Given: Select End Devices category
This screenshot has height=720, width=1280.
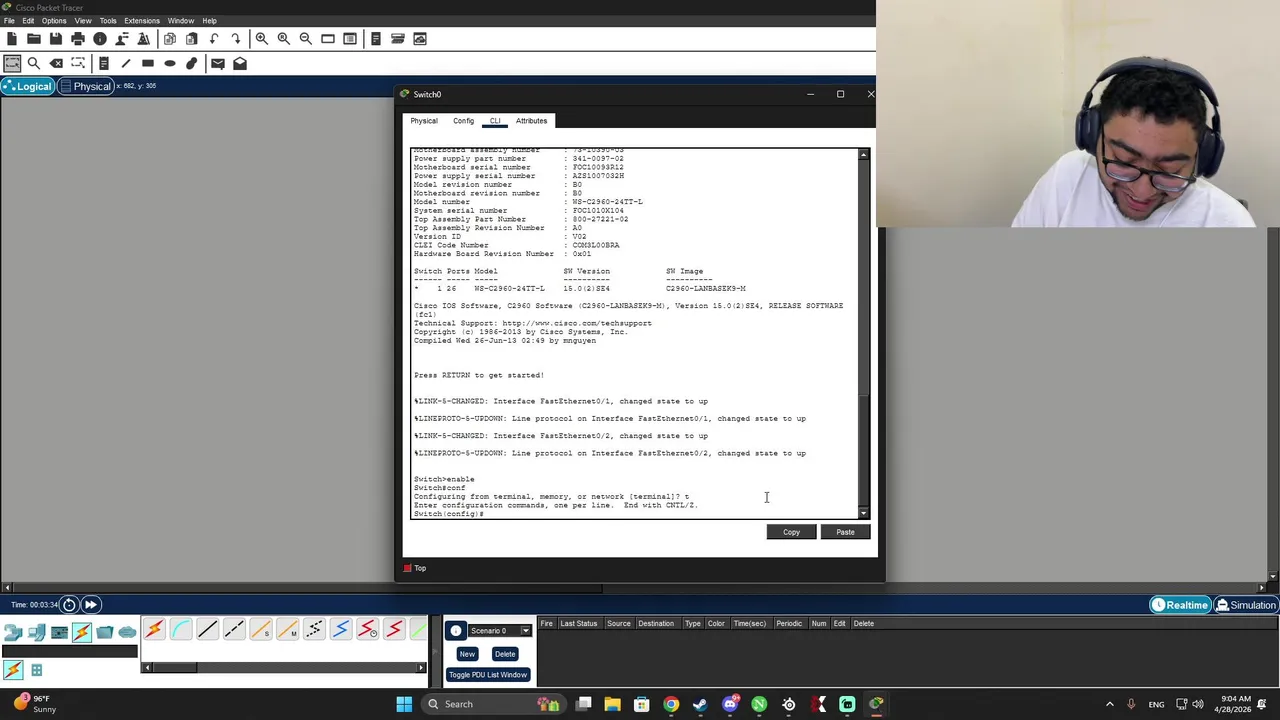Looking at the screenshot, I should coord(36,632).
